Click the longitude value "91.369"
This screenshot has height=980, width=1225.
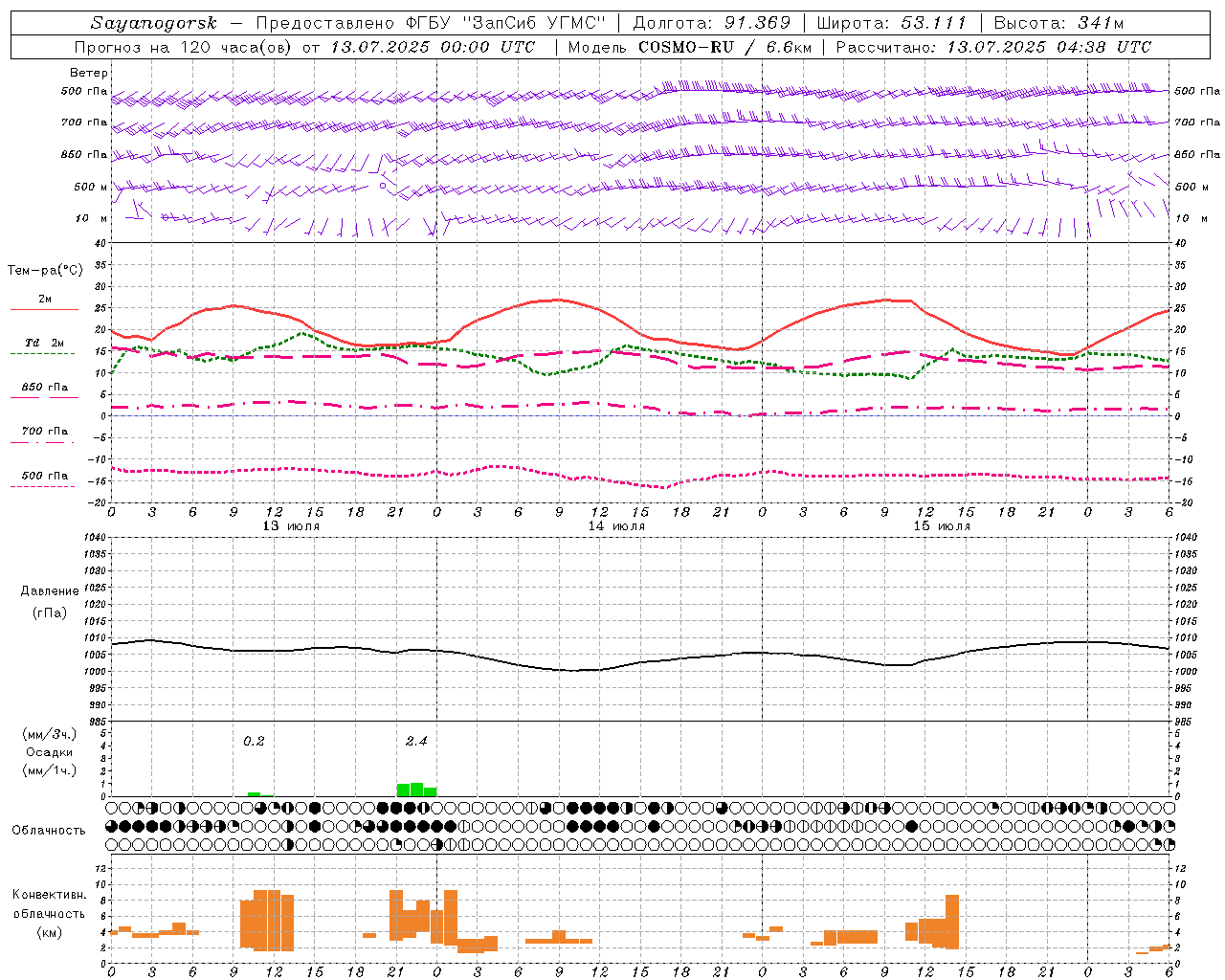click(757, 23)
